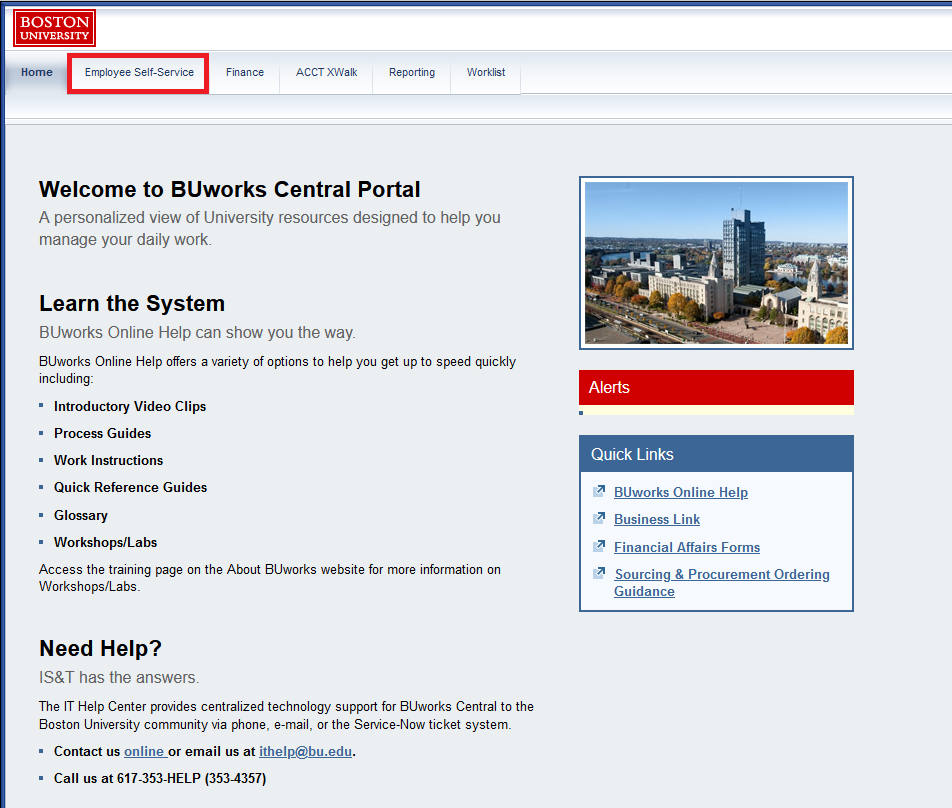Open the BUworks Online Help link
Viewport: 952px width, 808px height.
point(681,492)
